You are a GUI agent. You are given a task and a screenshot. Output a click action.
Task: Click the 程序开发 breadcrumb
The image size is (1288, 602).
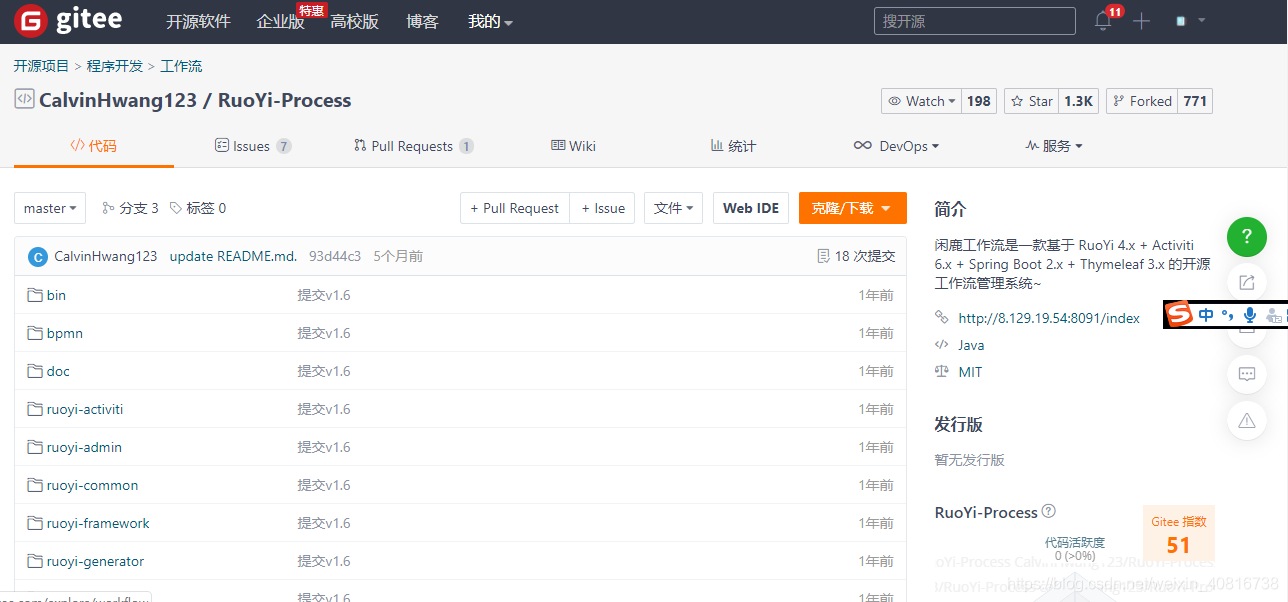pyautogui.click(x=114, y=66)
